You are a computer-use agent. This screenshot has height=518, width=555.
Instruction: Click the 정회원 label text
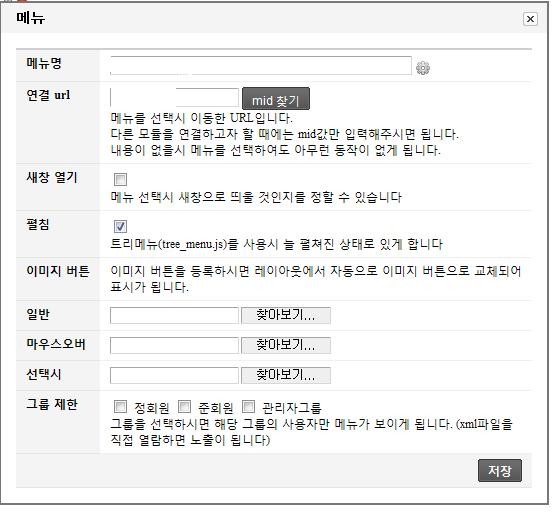tap(151, 408)
